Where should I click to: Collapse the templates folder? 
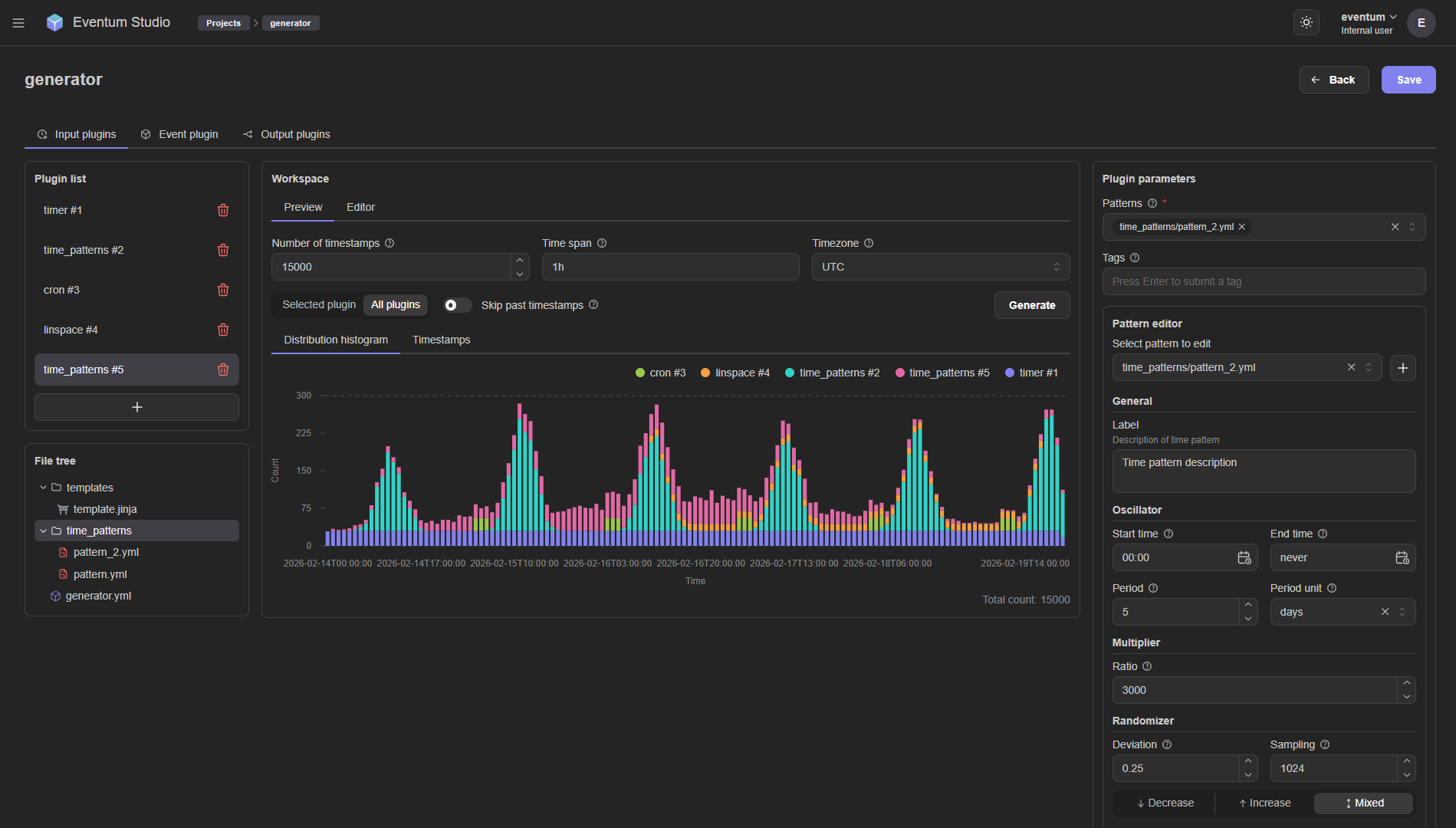tap(44, 488)
